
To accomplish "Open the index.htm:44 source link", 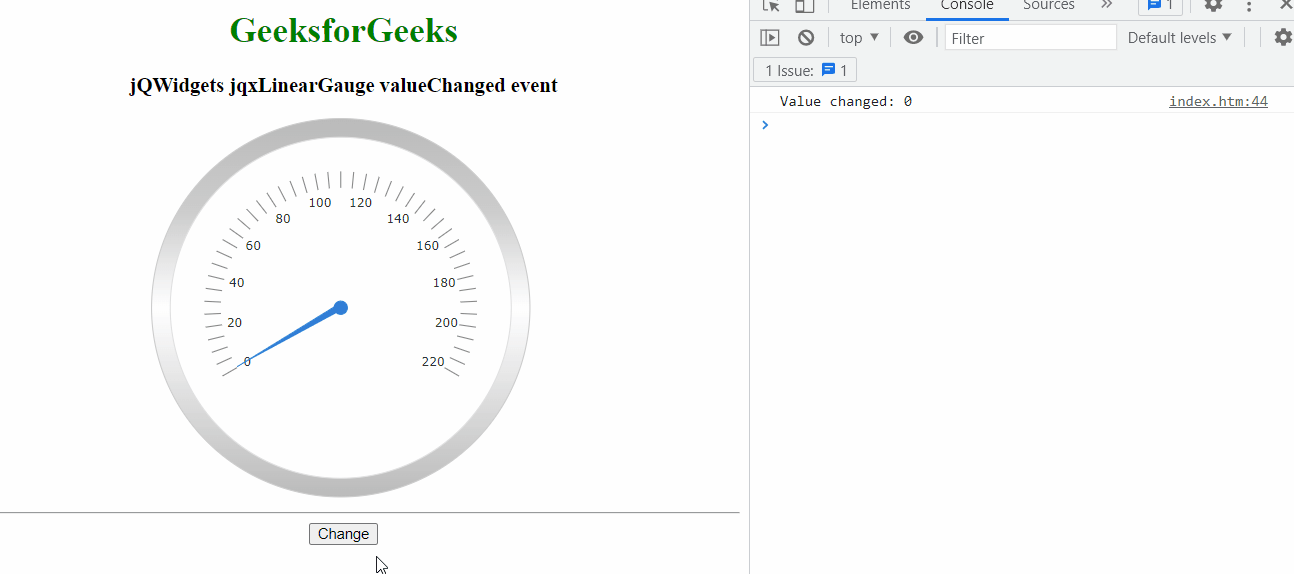I will point(1218,102).
